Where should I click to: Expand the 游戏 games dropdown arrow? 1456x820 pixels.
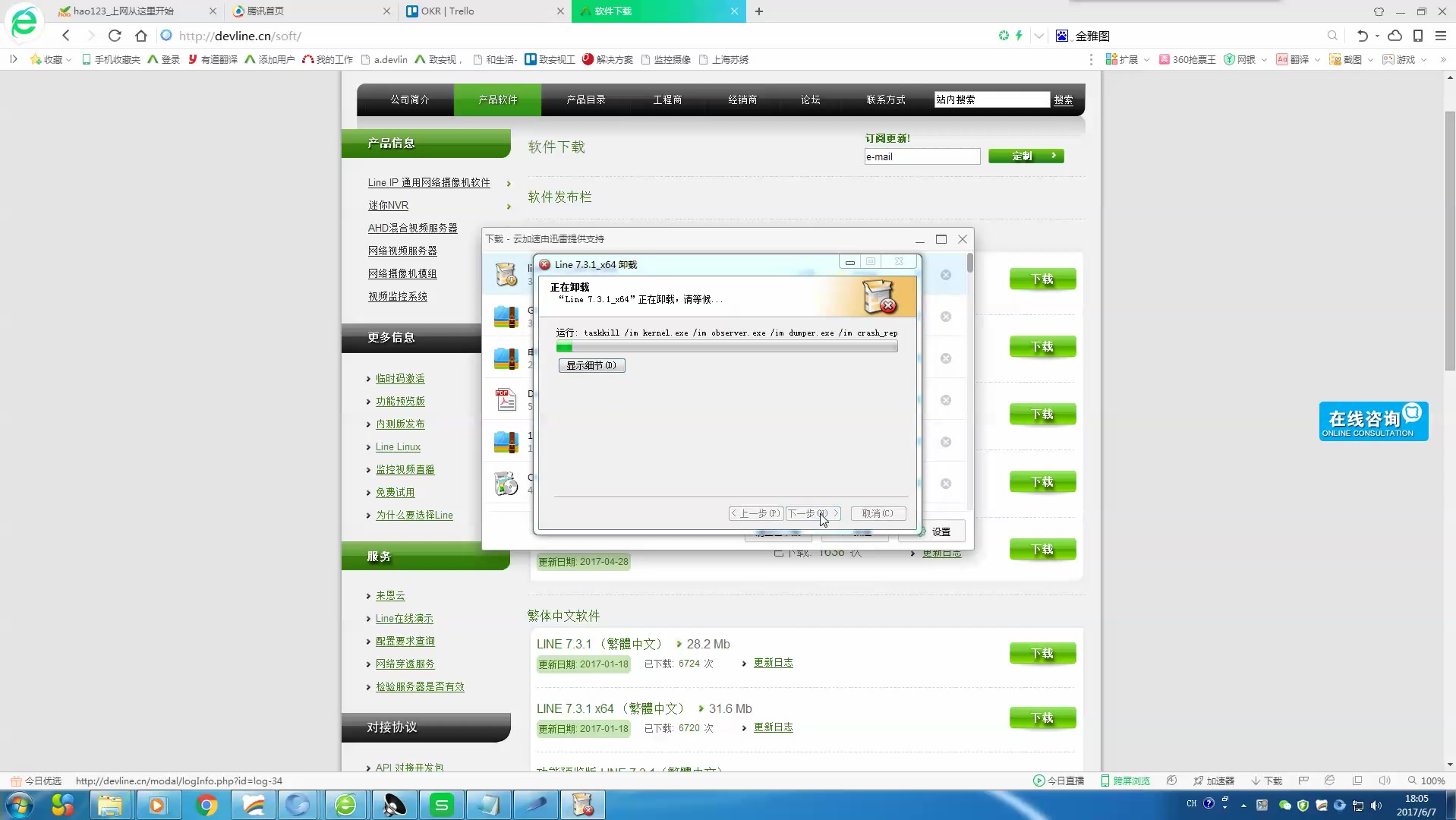point(1423,60)
